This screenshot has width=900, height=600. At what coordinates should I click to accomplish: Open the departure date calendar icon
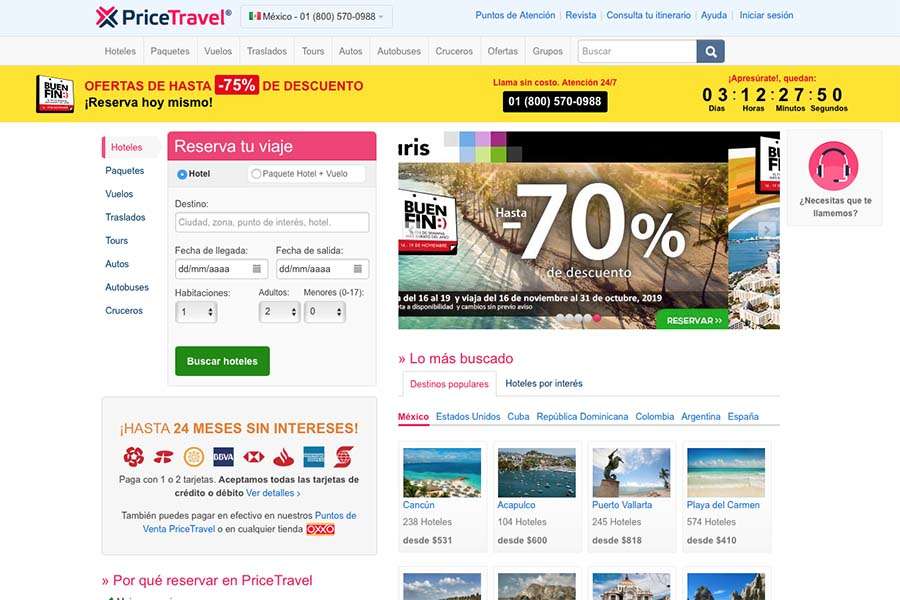click(x=358, y=269)
